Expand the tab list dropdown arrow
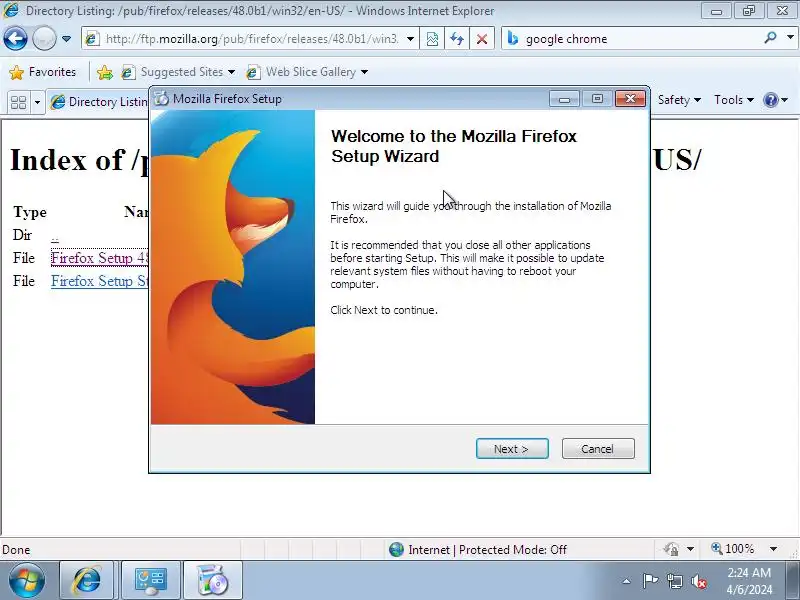This screenshot has height=600, width=800. coord(37,102)
